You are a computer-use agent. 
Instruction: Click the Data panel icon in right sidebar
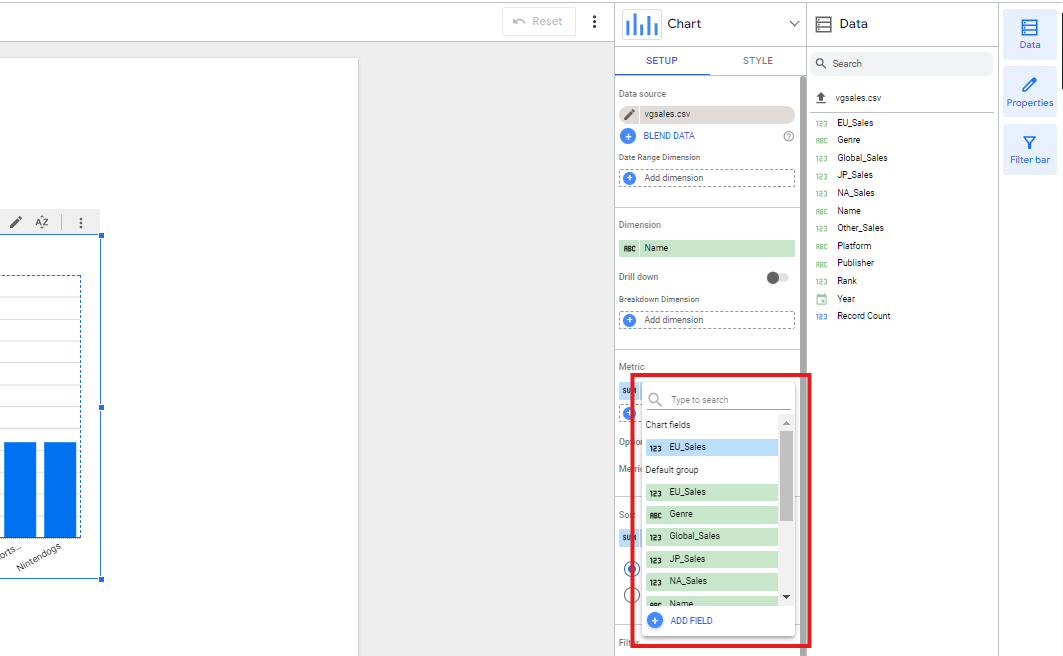pyautogui.click(x=1029, y=34)
